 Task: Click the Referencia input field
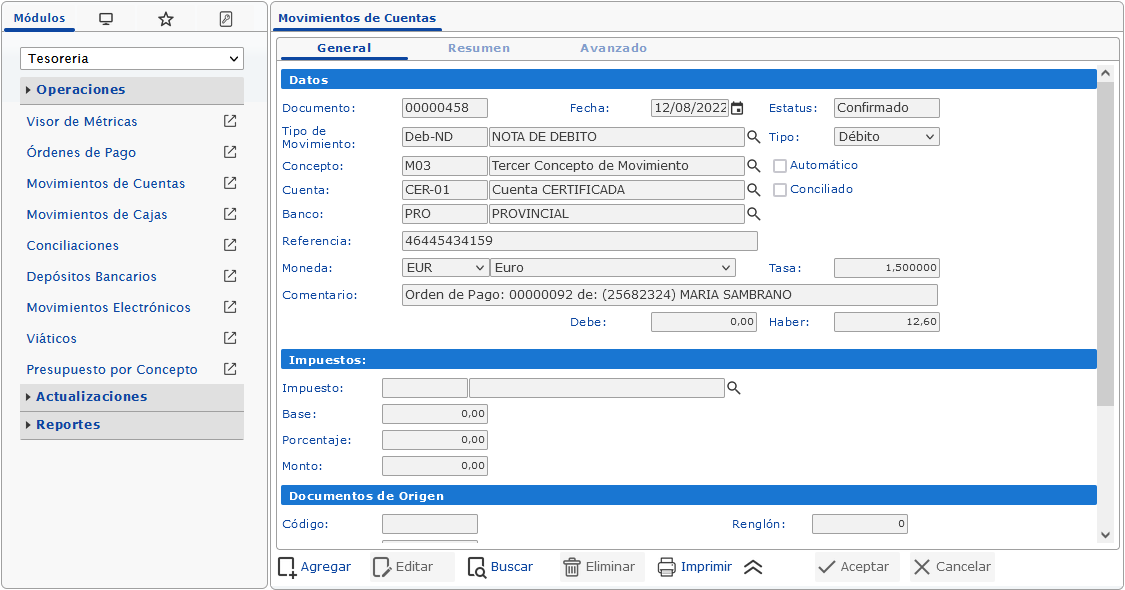(579, 241)
